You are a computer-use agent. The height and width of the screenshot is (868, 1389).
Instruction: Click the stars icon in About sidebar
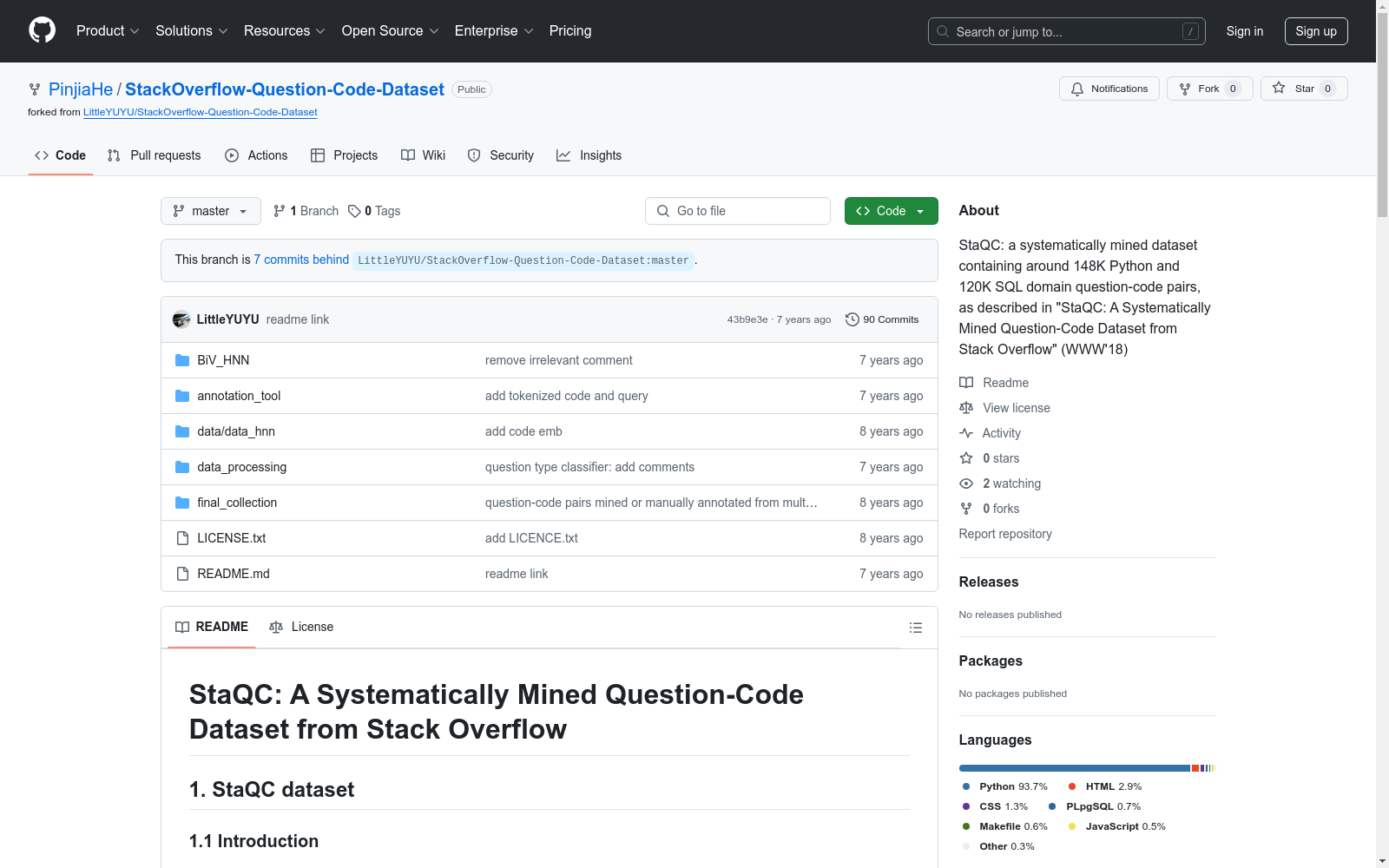point(966,458)
